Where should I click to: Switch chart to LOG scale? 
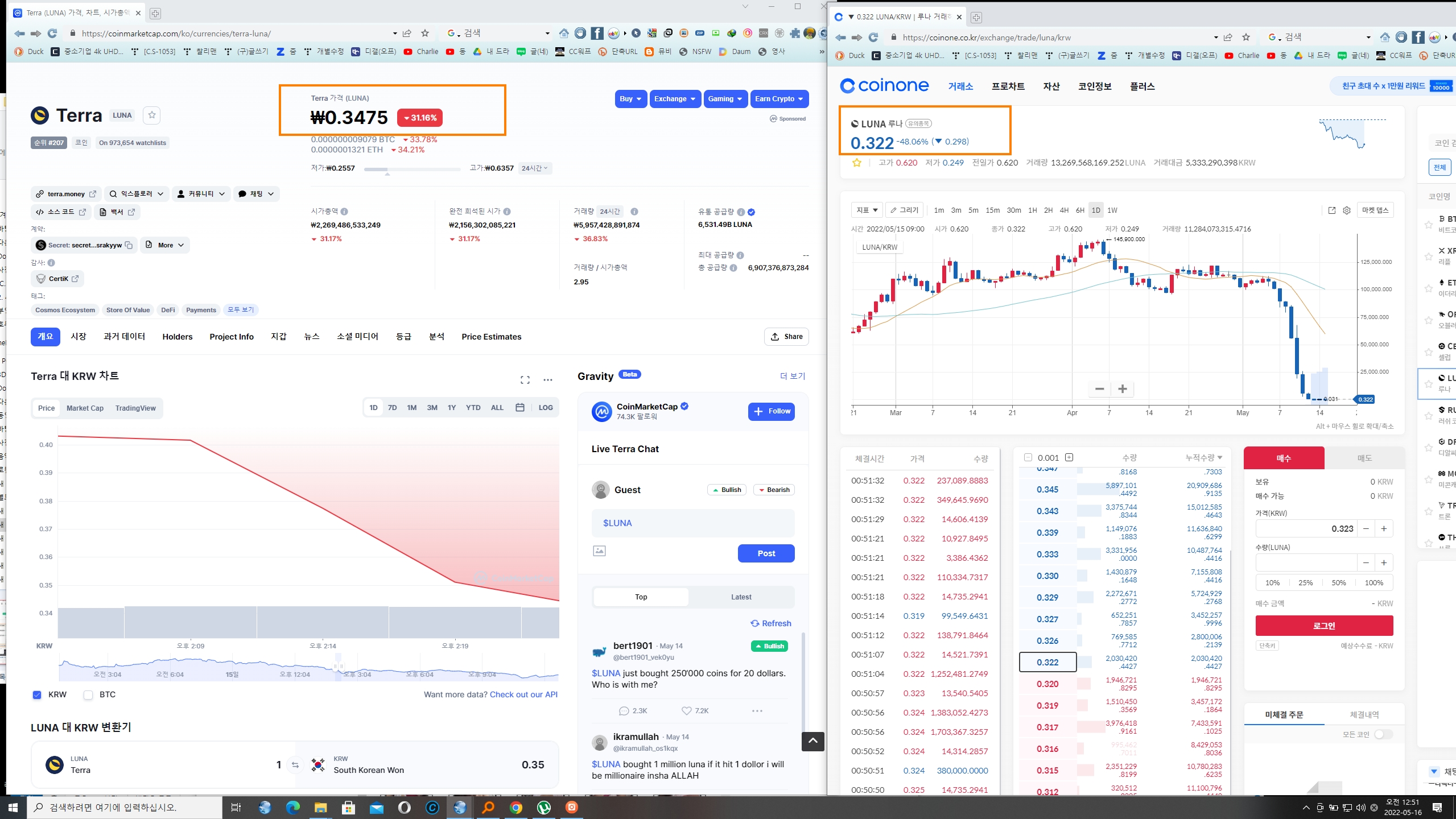tap(546, 408)
